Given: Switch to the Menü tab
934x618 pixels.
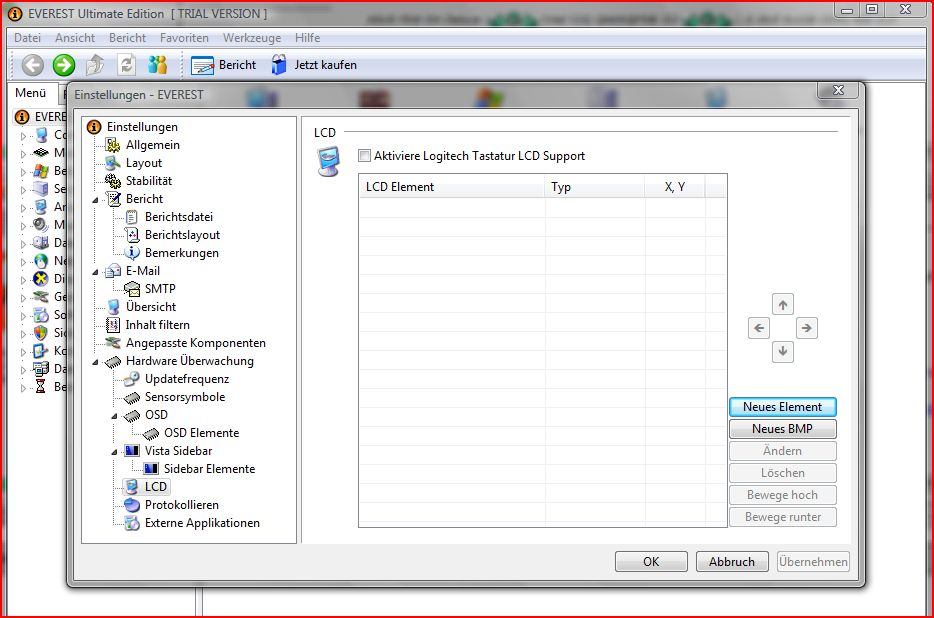Looking at the screenshot, I should [30, 93].
